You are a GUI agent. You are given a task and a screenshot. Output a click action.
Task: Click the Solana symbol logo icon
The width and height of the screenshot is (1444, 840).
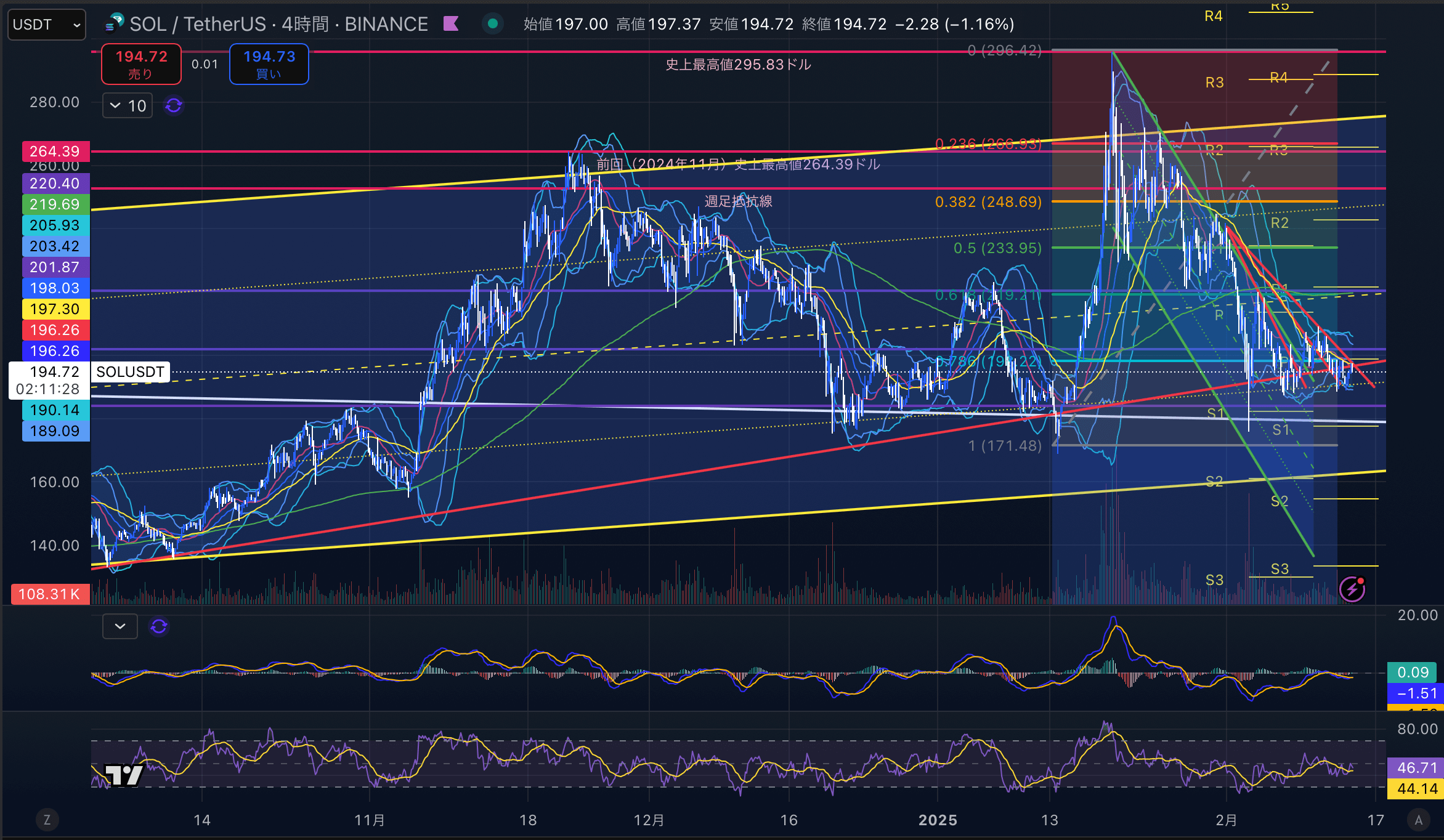[115, 23]
